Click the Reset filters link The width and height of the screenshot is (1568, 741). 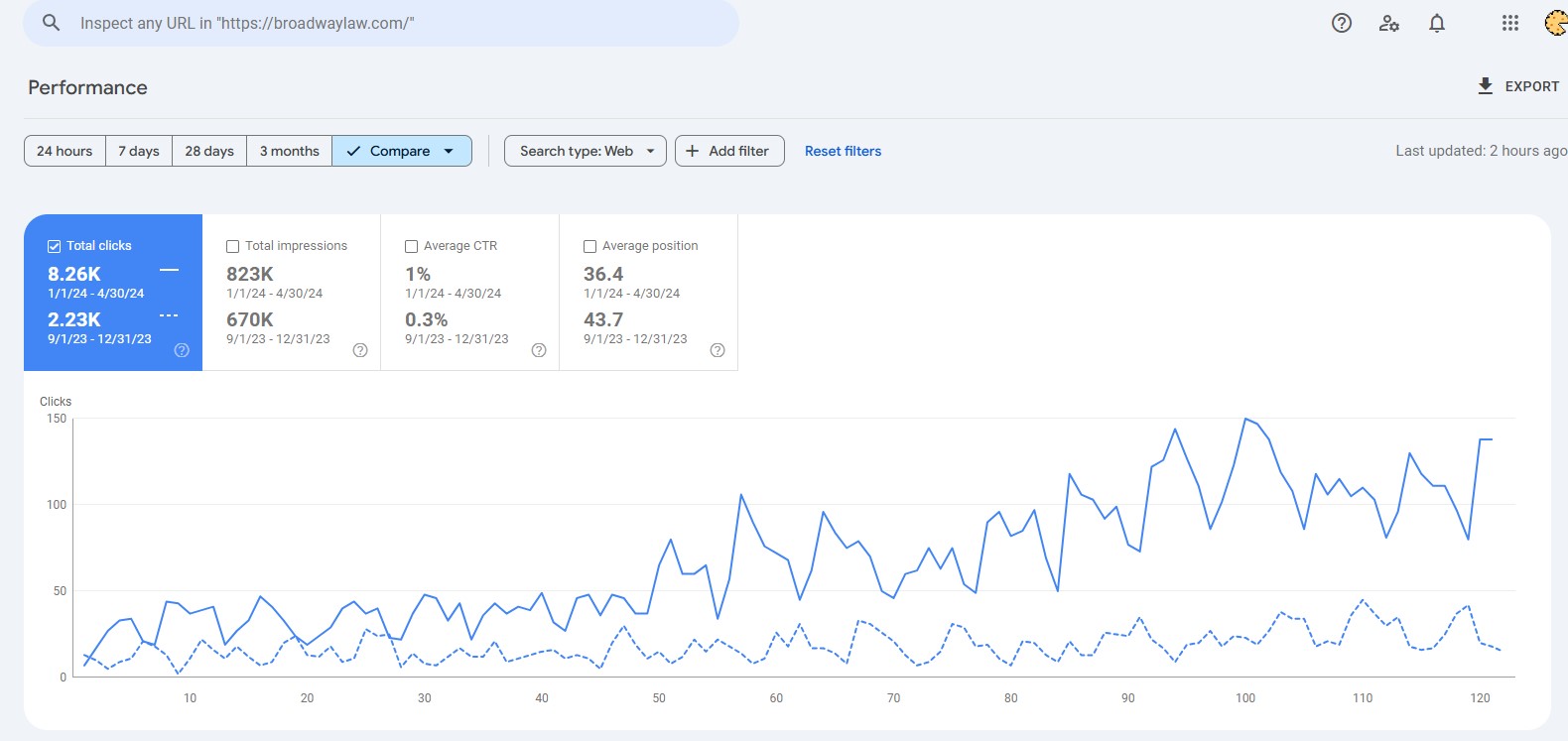(x=843, y=151)
